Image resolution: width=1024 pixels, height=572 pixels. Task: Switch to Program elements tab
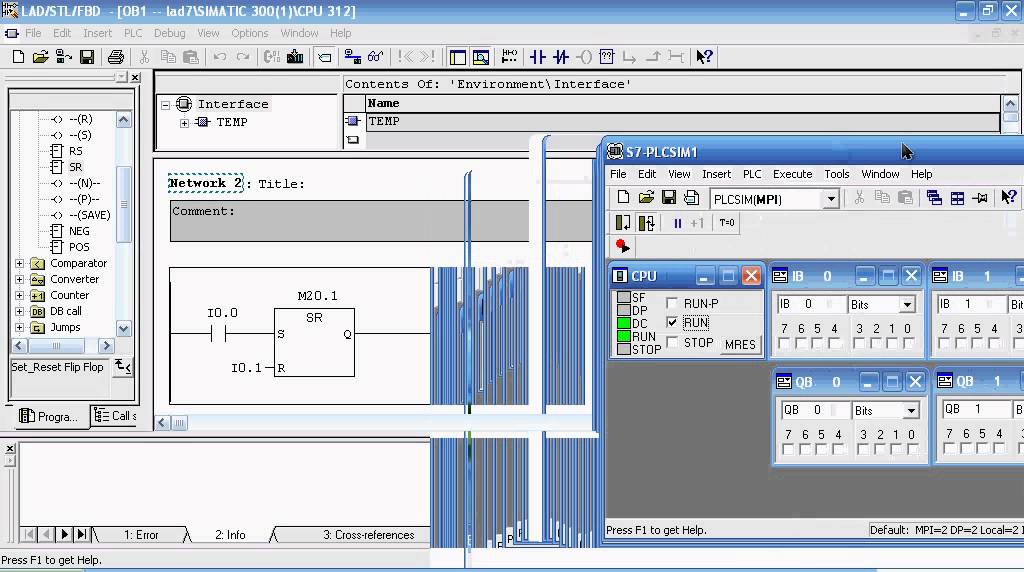(x=48, y=416)
